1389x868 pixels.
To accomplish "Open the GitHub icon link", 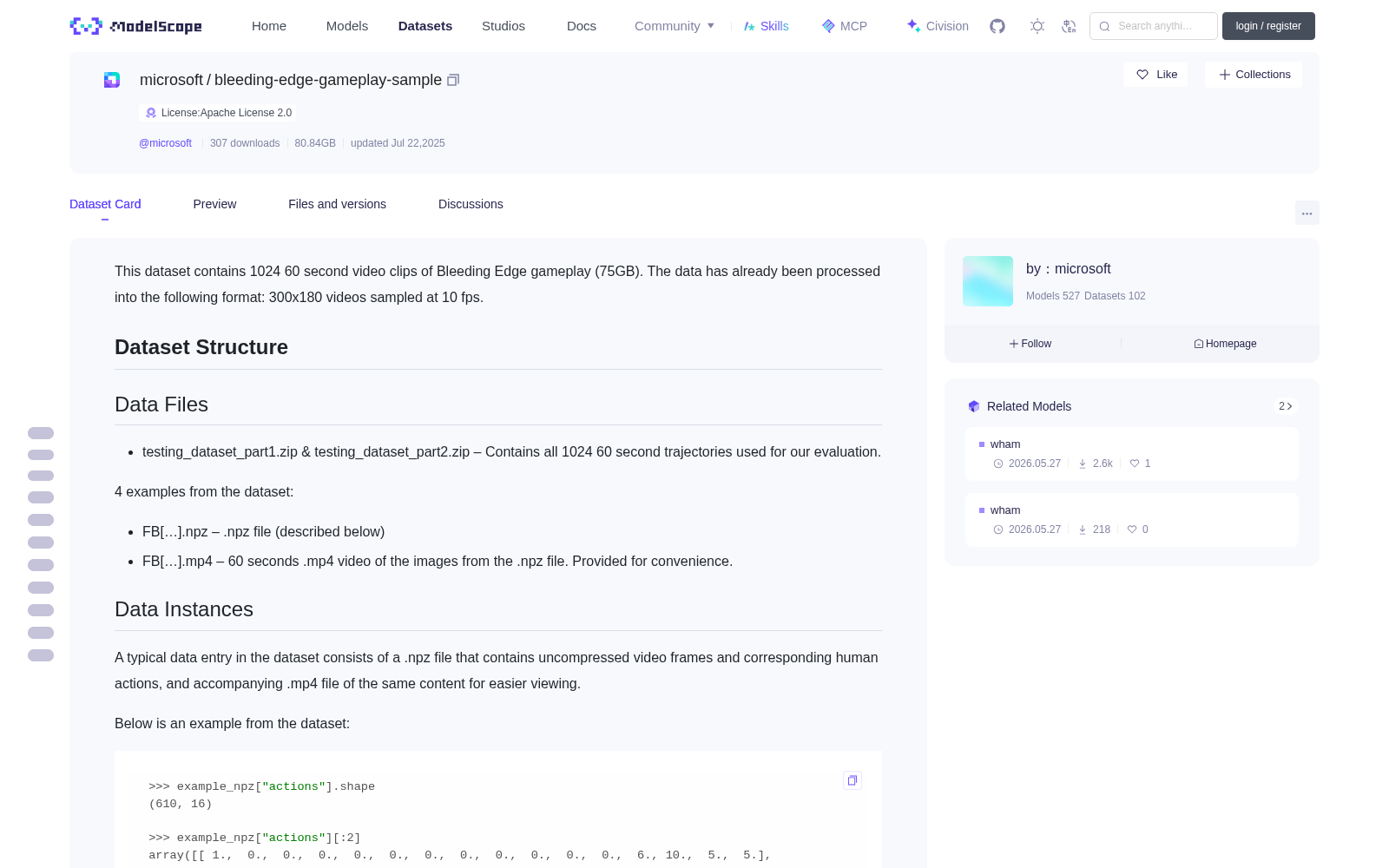I will pyautogui.click(x=997, y=26).
